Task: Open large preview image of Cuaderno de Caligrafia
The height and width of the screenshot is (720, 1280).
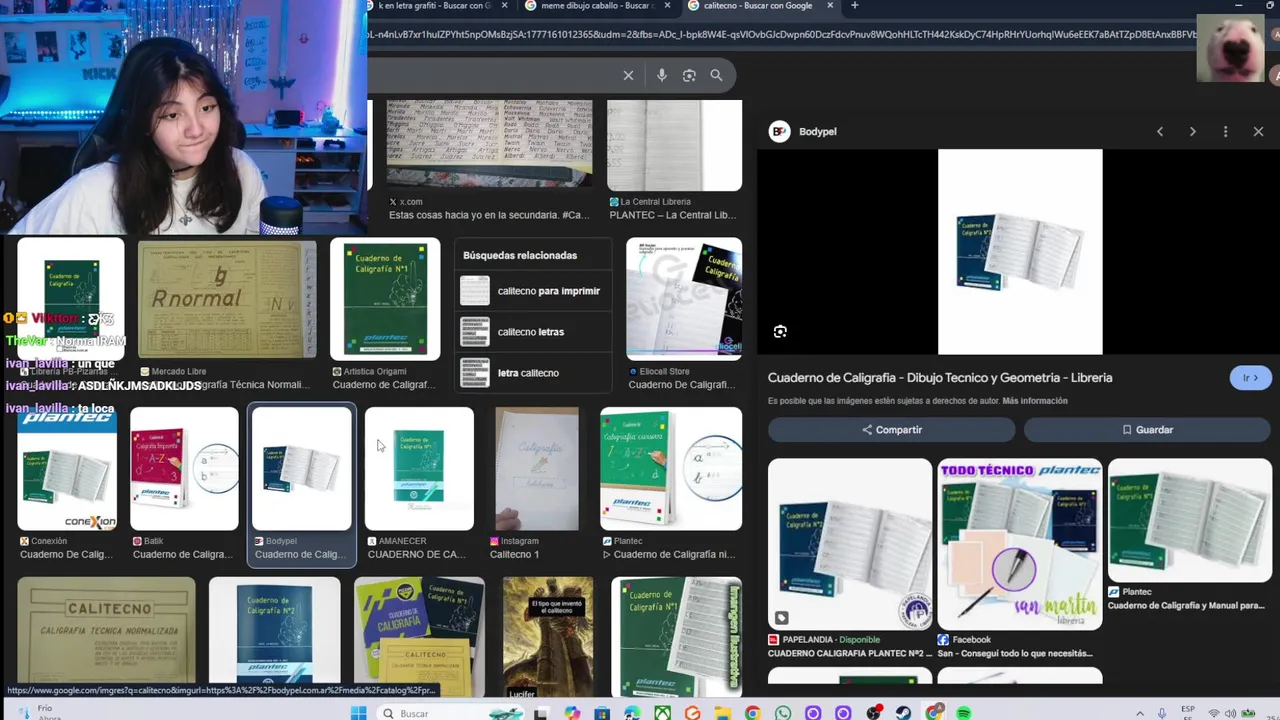Action: coord(1020,252)
